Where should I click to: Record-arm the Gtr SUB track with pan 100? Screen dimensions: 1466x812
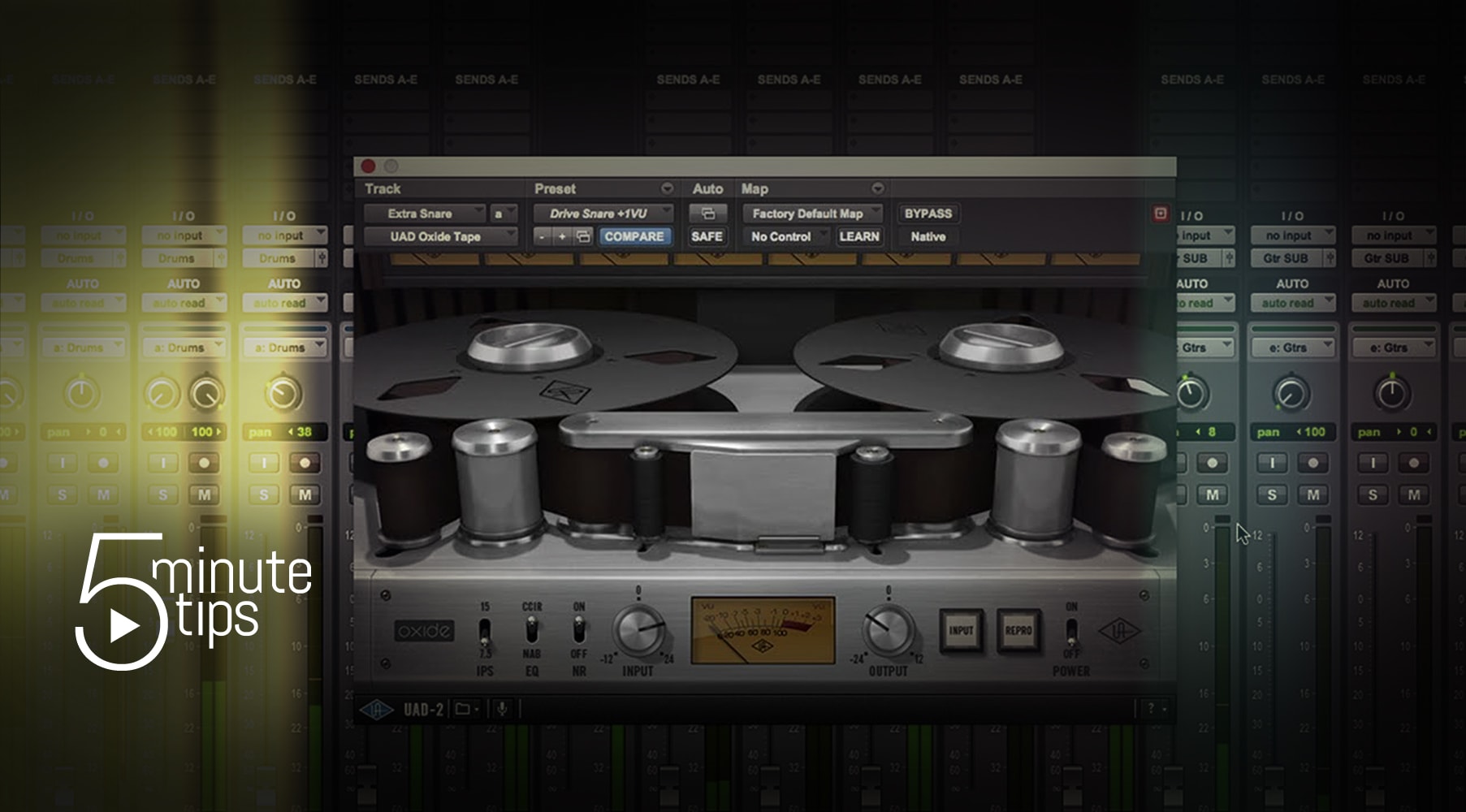1312,463
